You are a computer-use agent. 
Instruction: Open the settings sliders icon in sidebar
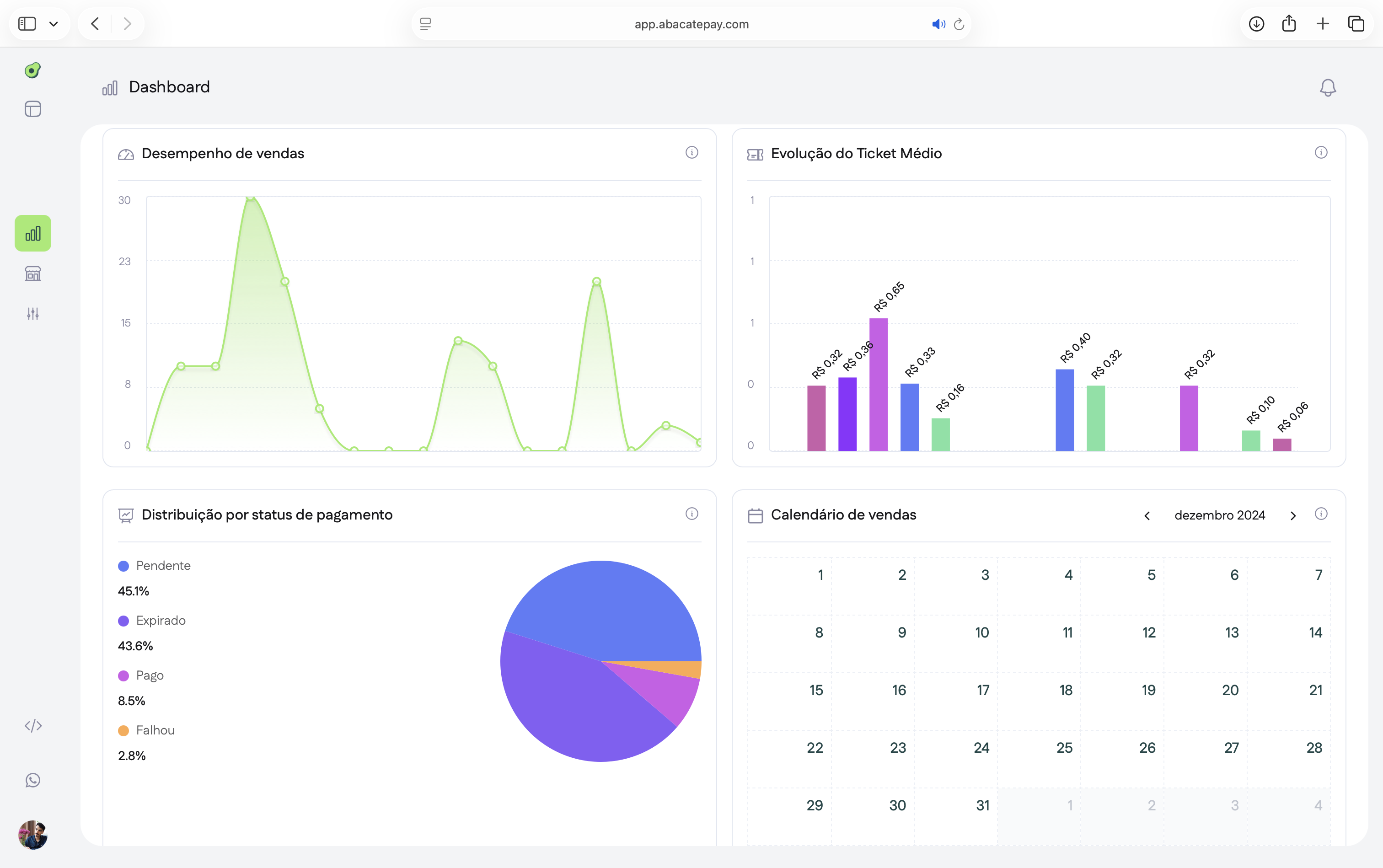click(x=33, y=313)
